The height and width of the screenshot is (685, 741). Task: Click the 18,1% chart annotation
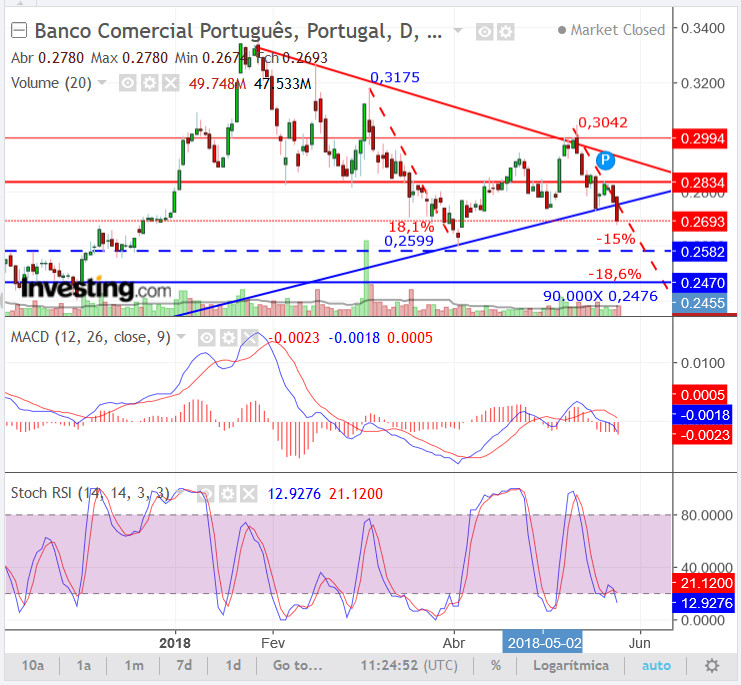(x=411, y=227)
